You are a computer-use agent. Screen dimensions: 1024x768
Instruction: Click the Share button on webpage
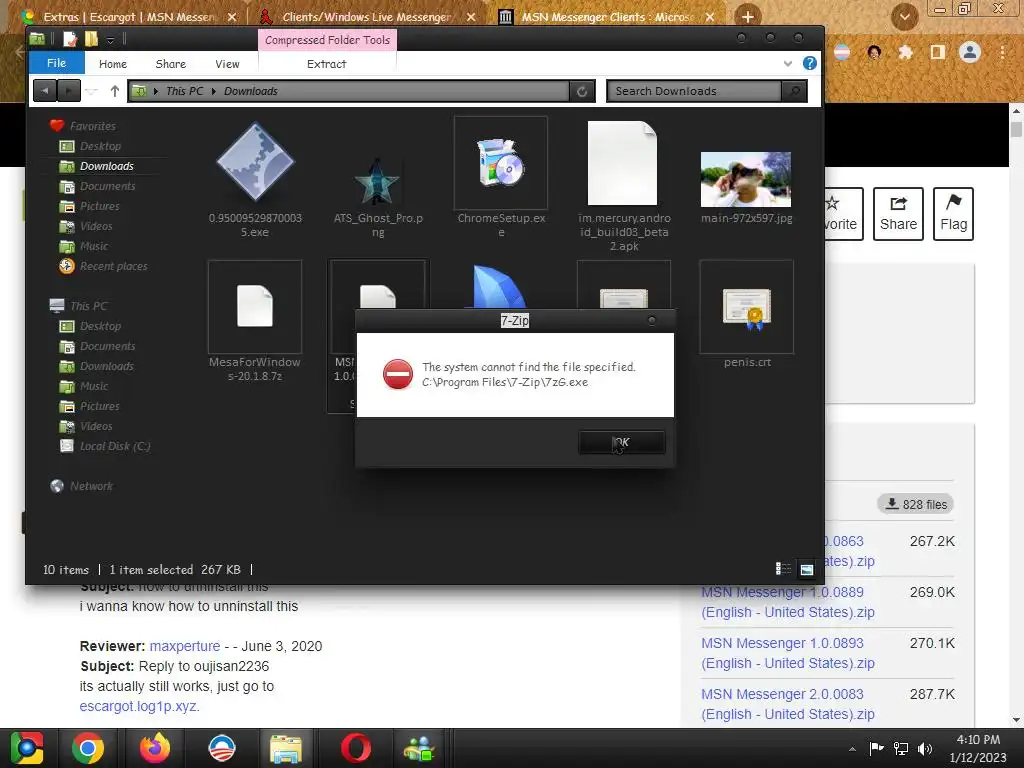click(x=898, y=214)
